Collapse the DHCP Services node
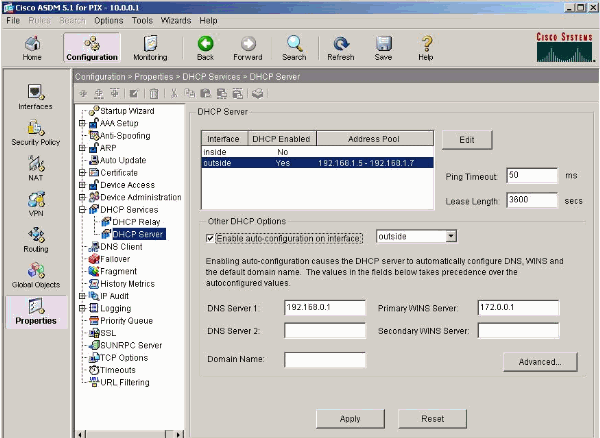The height and width of the screenshot is (438, 600). pyautogui.click(x=82, y=210)
